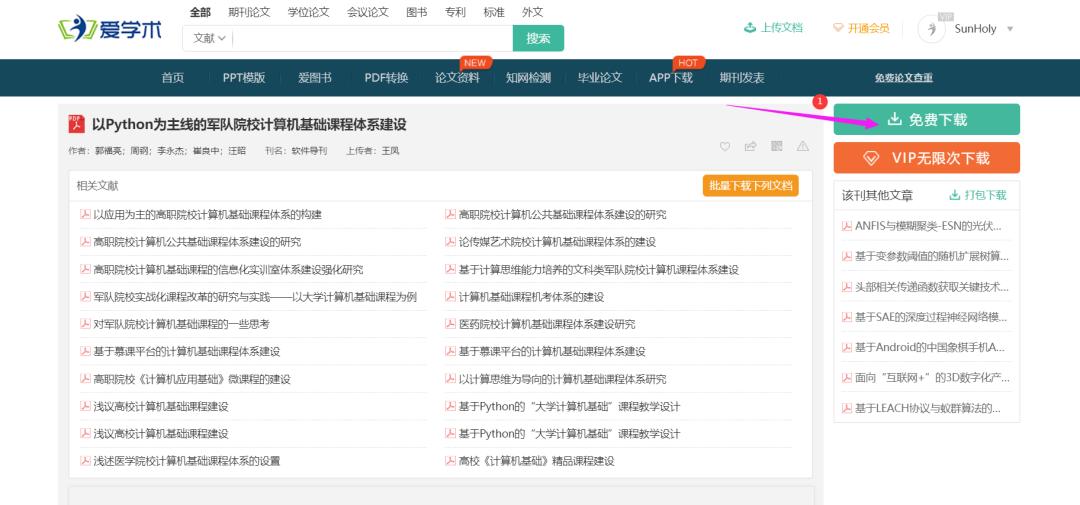Image resolution: width=1080 pixels, height=505 pixels.
Task: Expand the SunHoly account menu arrow
Action: 1010,29
